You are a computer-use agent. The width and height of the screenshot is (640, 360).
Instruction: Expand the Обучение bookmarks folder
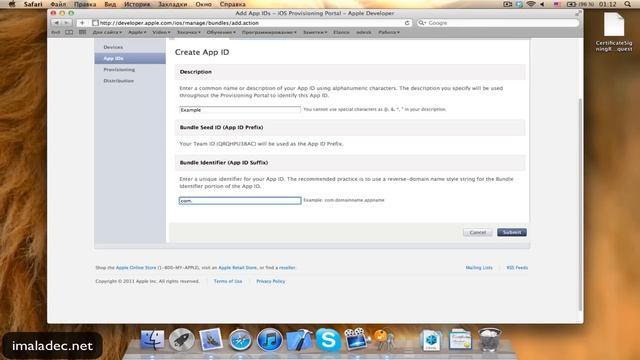[221, 32]
